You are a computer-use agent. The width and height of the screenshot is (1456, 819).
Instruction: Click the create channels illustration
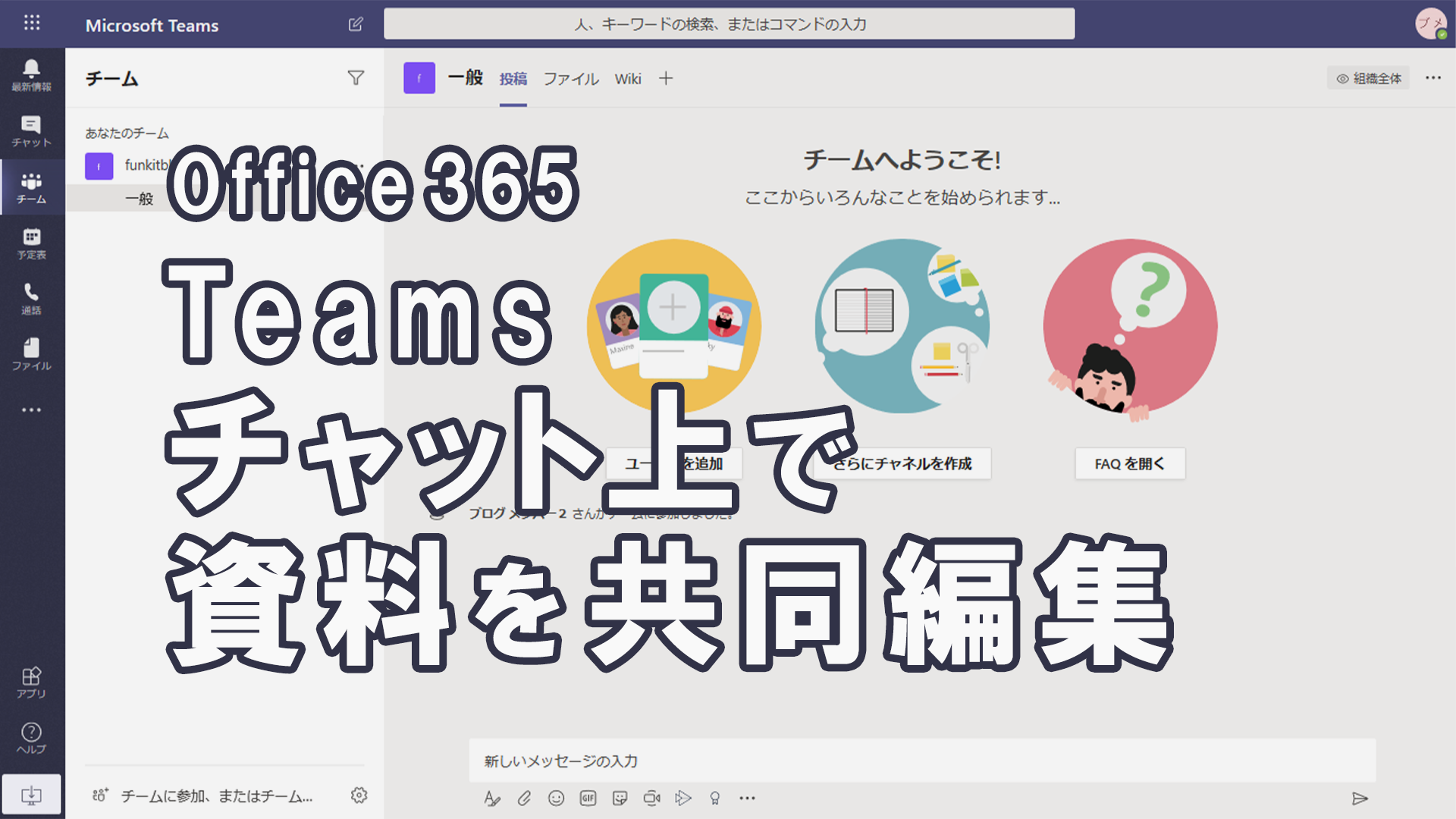tap(902, 326)
